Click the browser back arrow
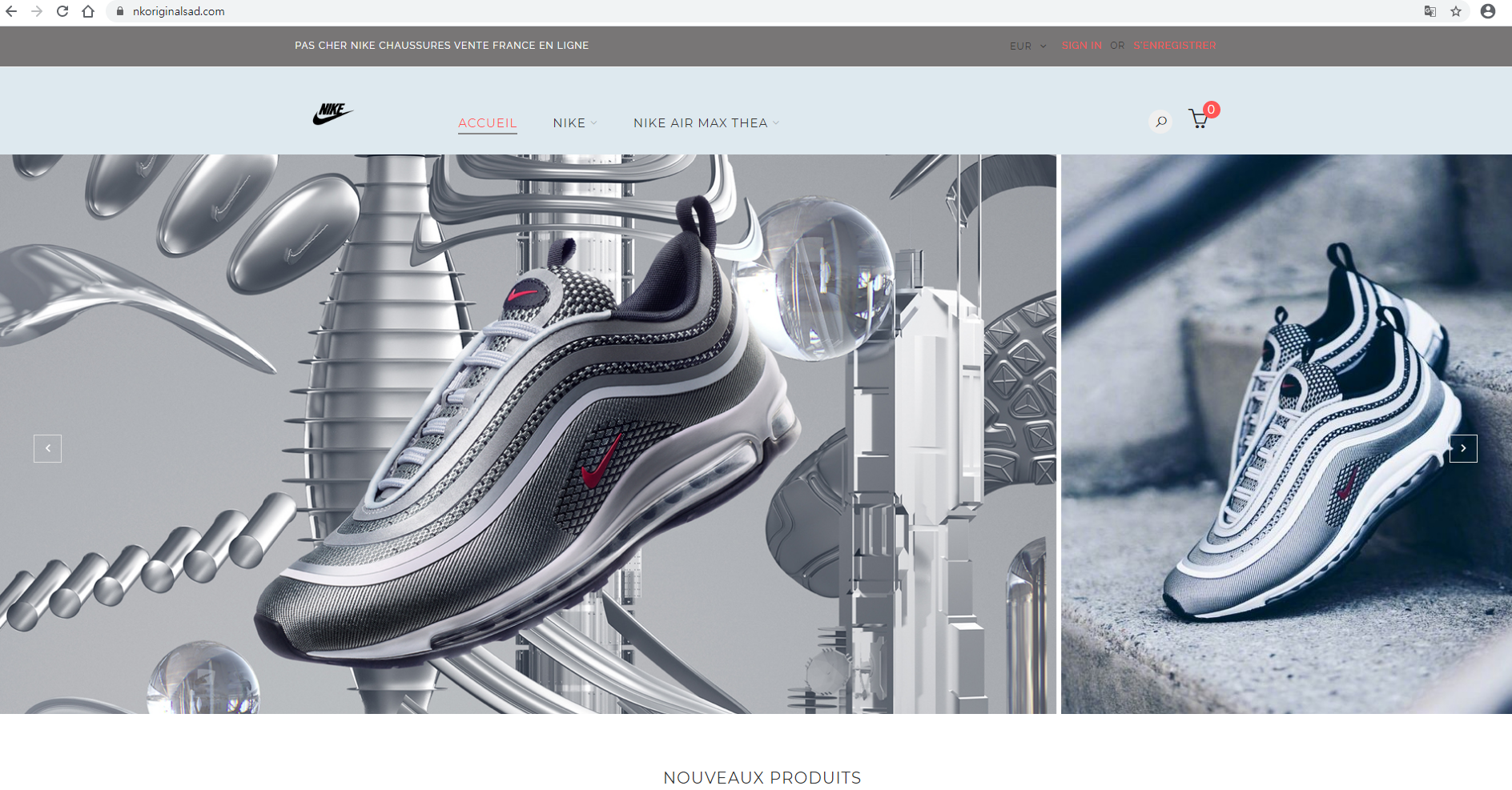The width and height of the screenshot is (1512, 790). (x=11, y=11)
